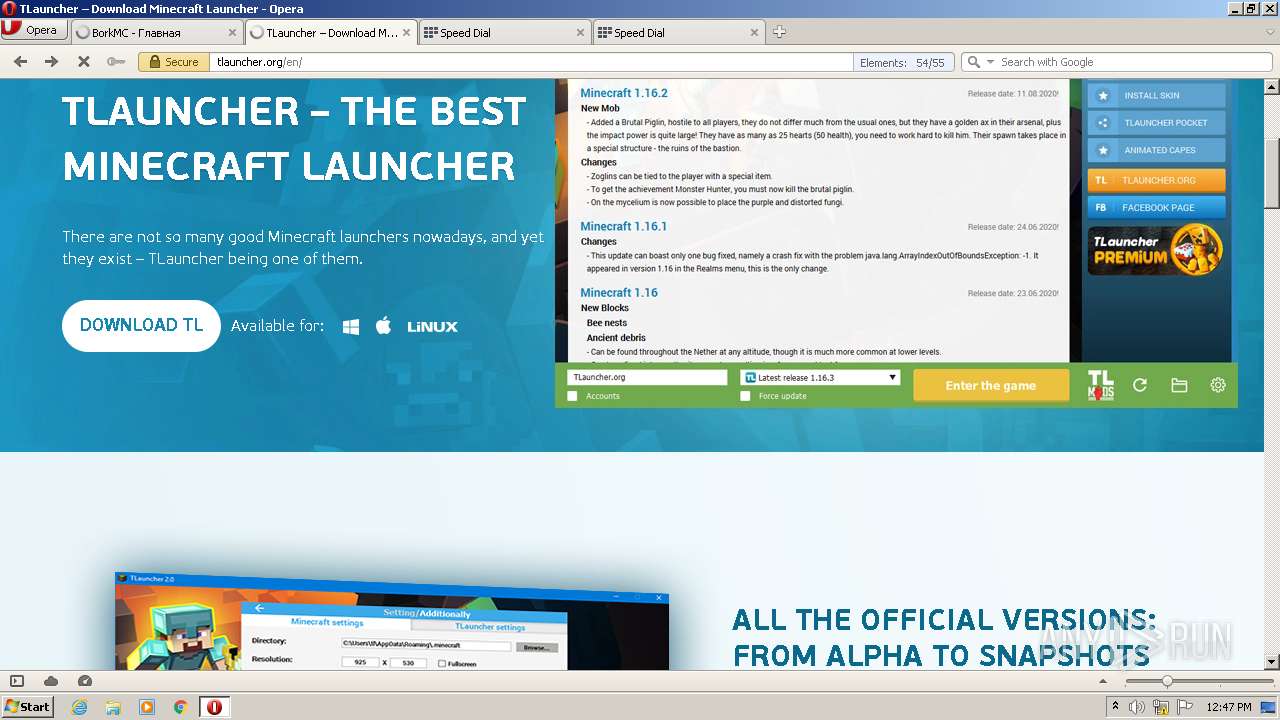The height and width of the screenshot is (720, 1280).
Task: Select the TLauncher – Download Minecraft tab
Action: pos(330,32)
